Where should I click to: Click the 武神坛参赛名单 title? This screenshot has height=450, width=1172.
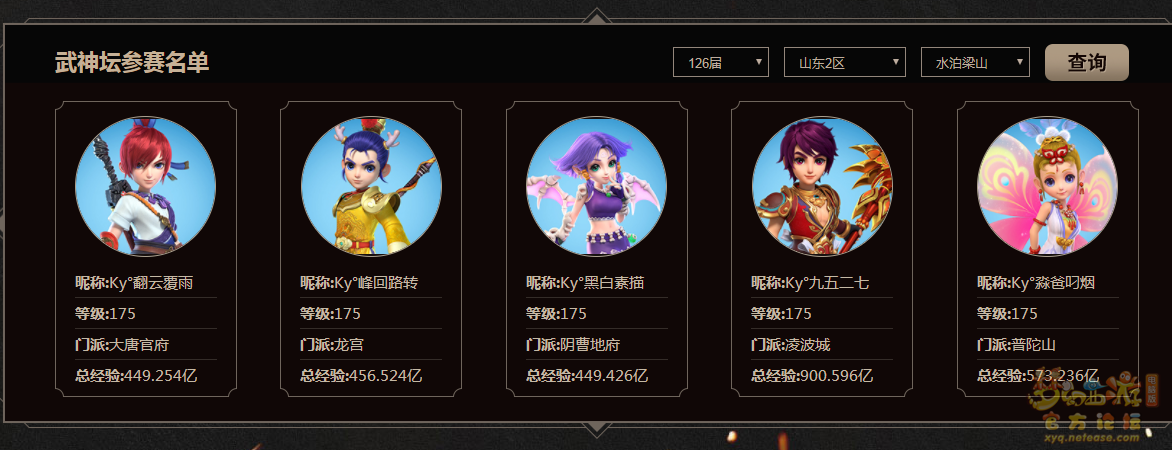click(x=132, y=63)
